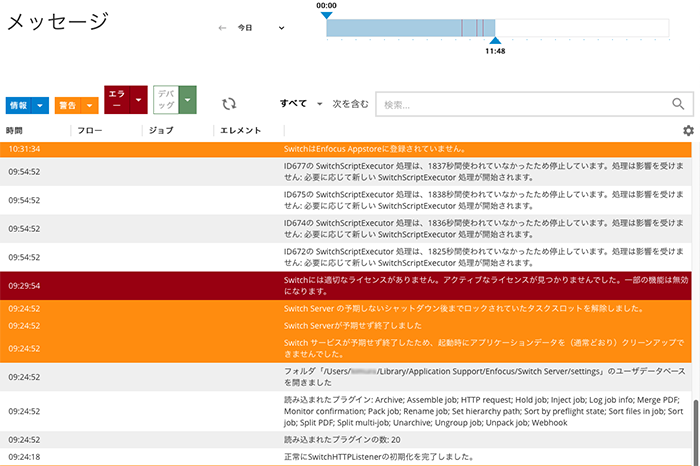Go back using the left arrow
The image size is (700, 466).
point(222,28)
